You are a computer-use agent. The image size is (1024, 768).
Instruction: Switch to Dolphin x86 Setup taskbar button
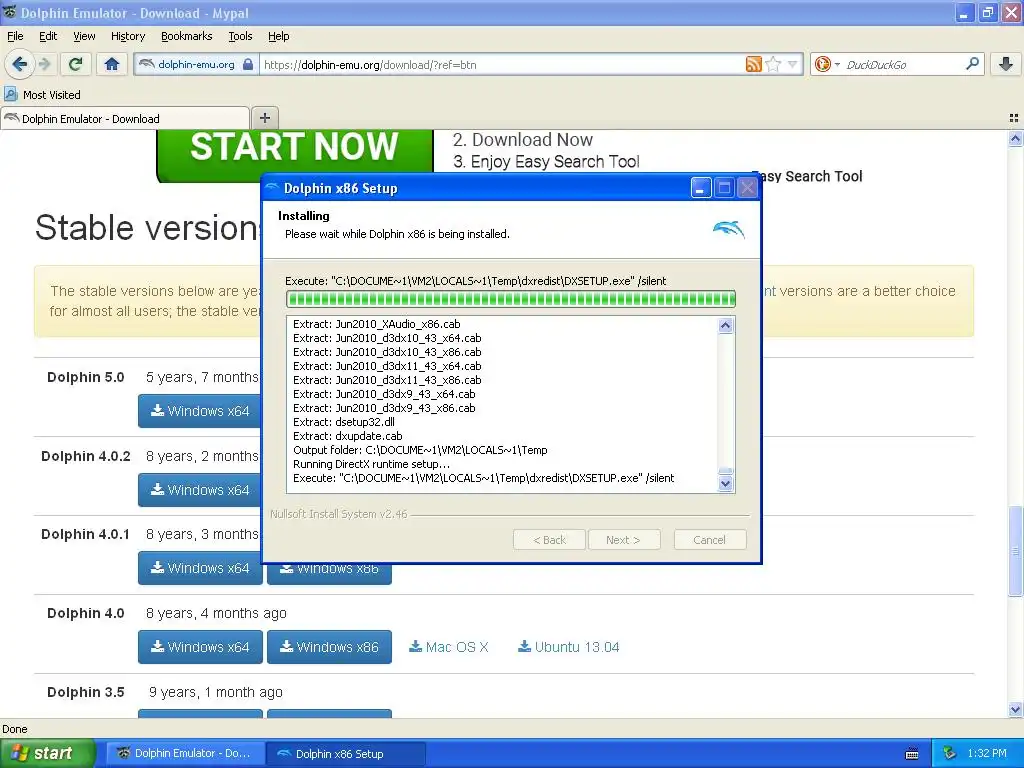346,753
